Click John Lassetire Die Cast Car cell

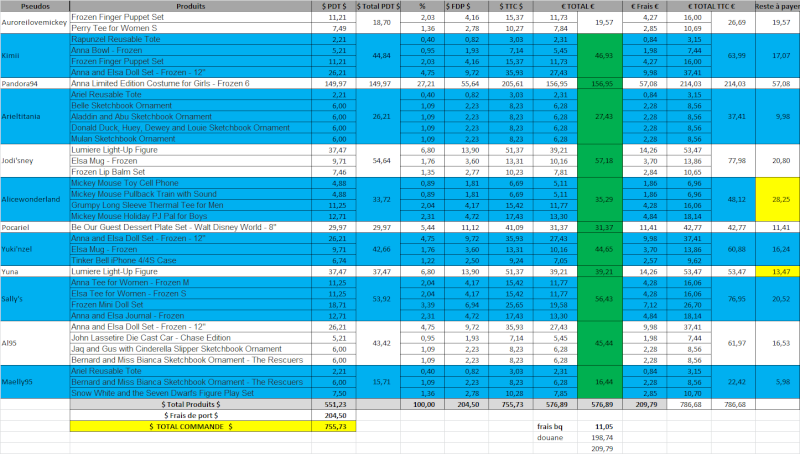190,338
